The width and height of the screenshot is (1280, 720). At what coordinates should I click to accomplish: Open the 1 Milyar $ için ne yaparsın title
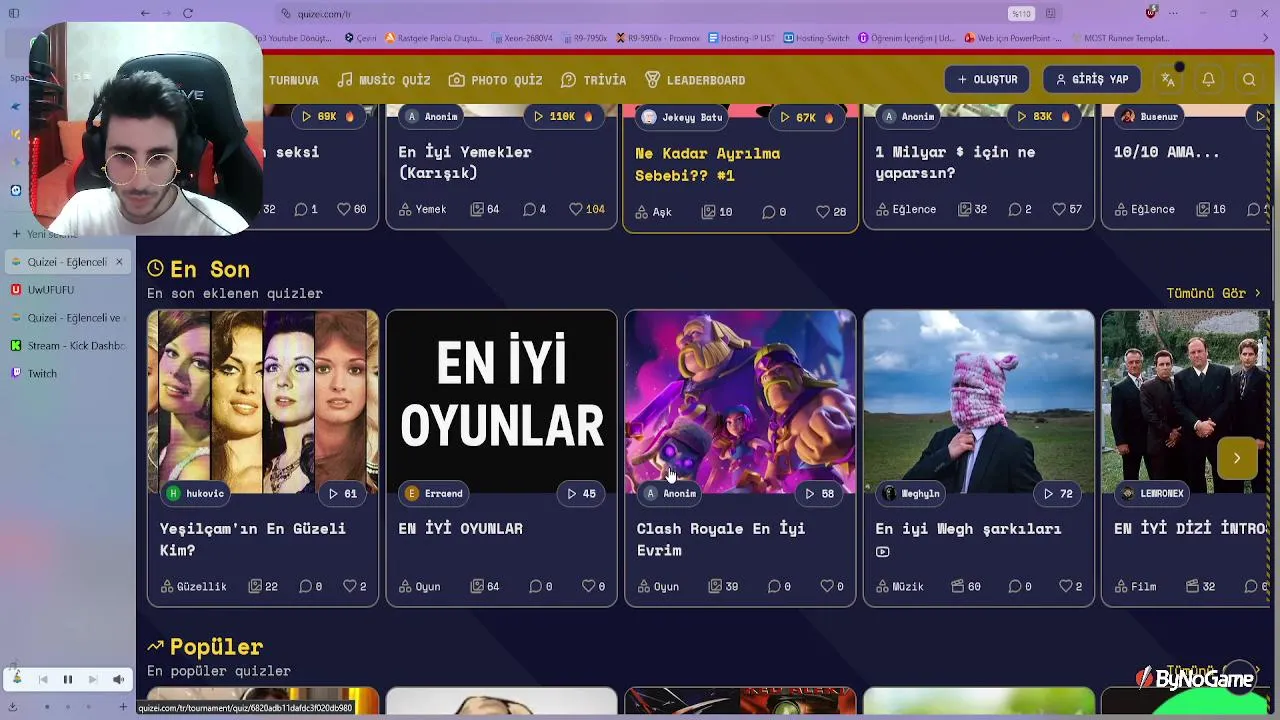(x=954, y=162)
